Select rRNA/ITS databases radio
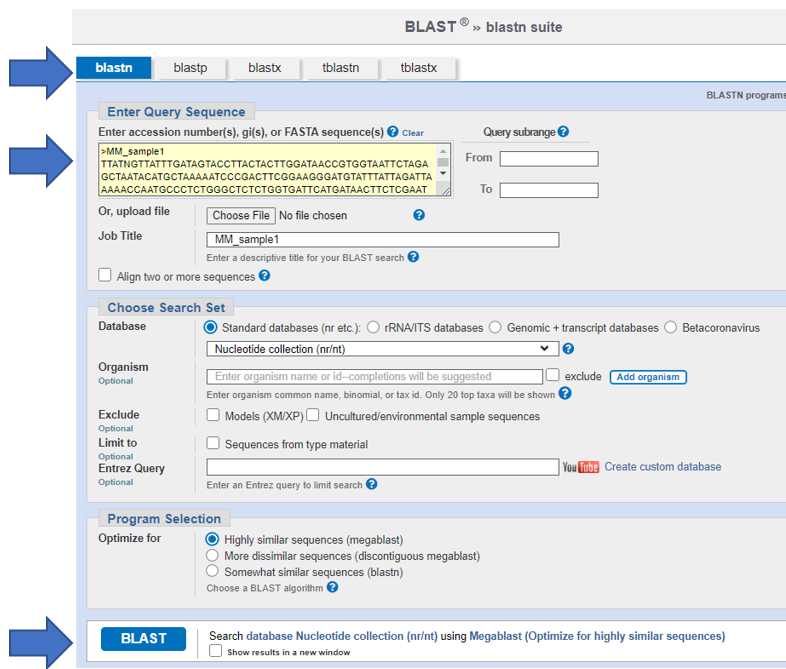This screenshot has height=669, width=786. [x=373, y=327]
